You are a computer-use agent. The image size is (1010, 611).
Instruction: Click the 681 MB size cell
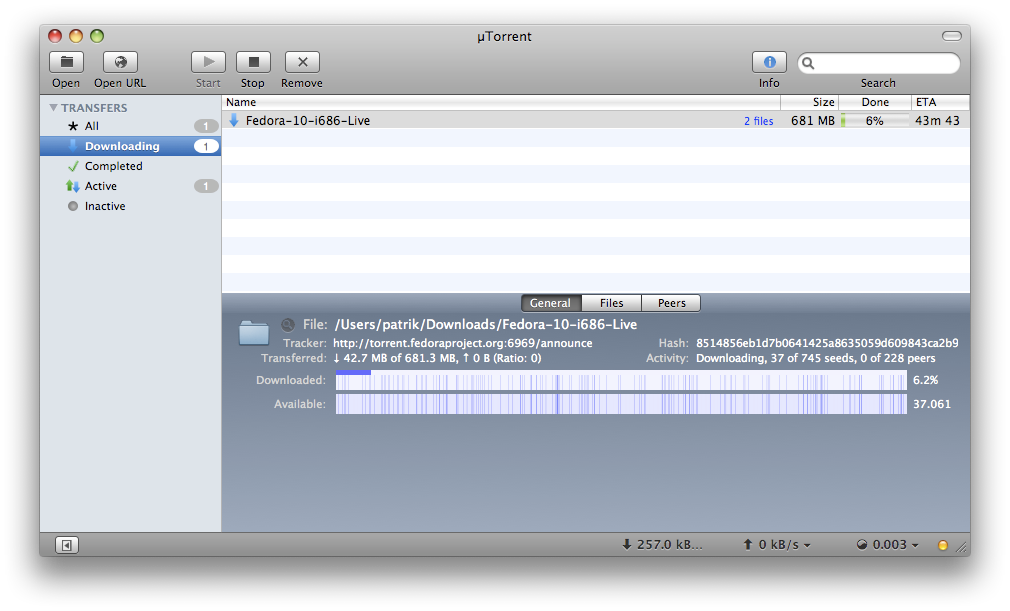(813, 120)
